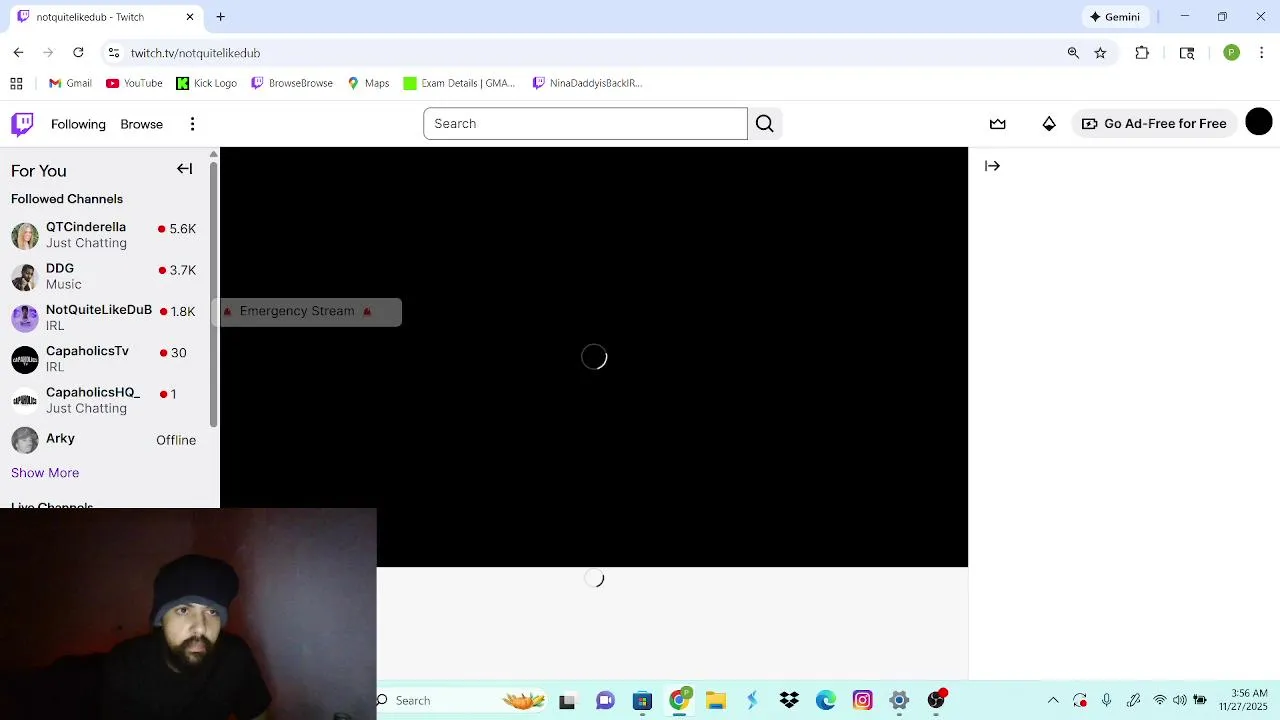
Task: Open a new browser tab
Action: click(220, 17)
